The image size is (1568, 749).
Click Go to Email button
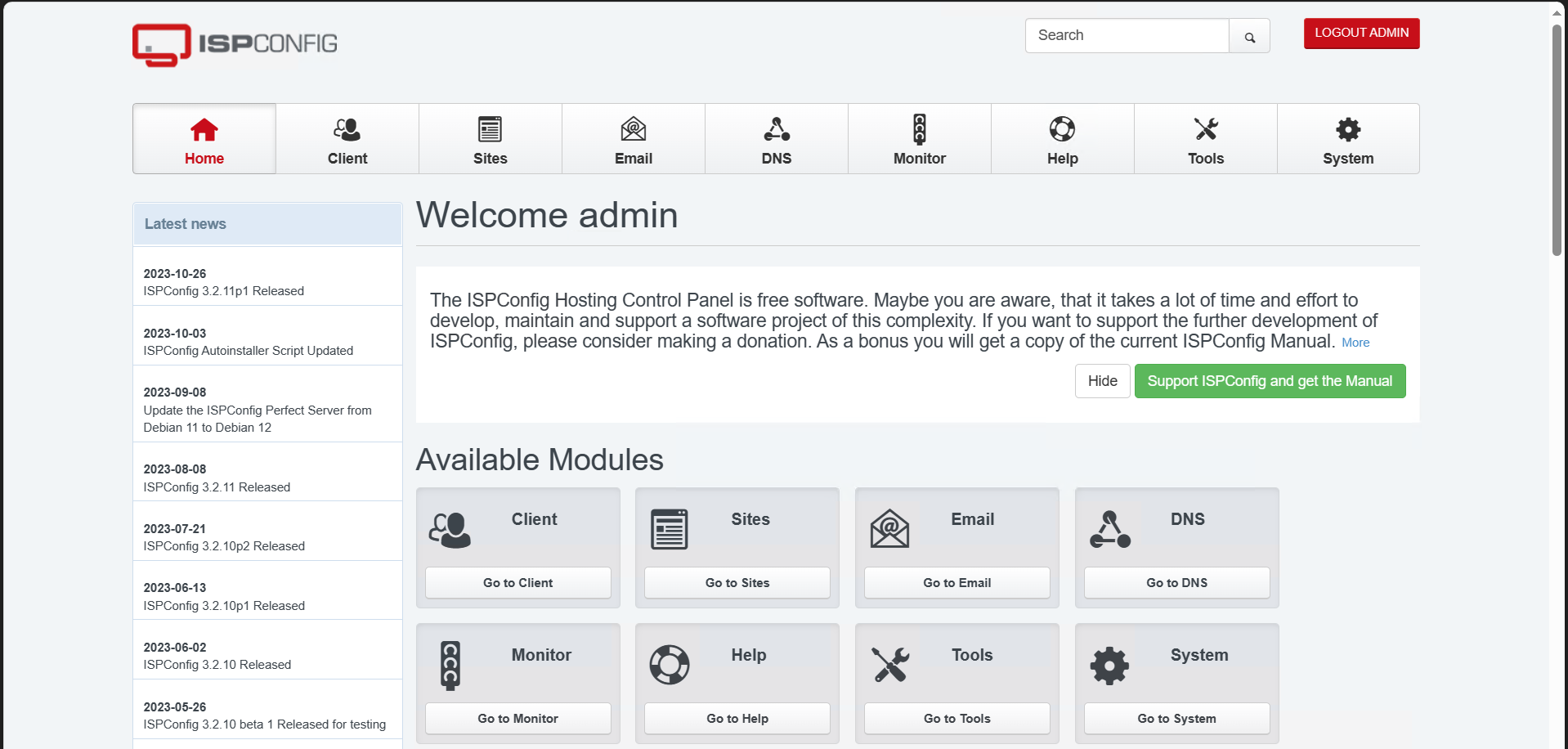[x=957, y=583]
